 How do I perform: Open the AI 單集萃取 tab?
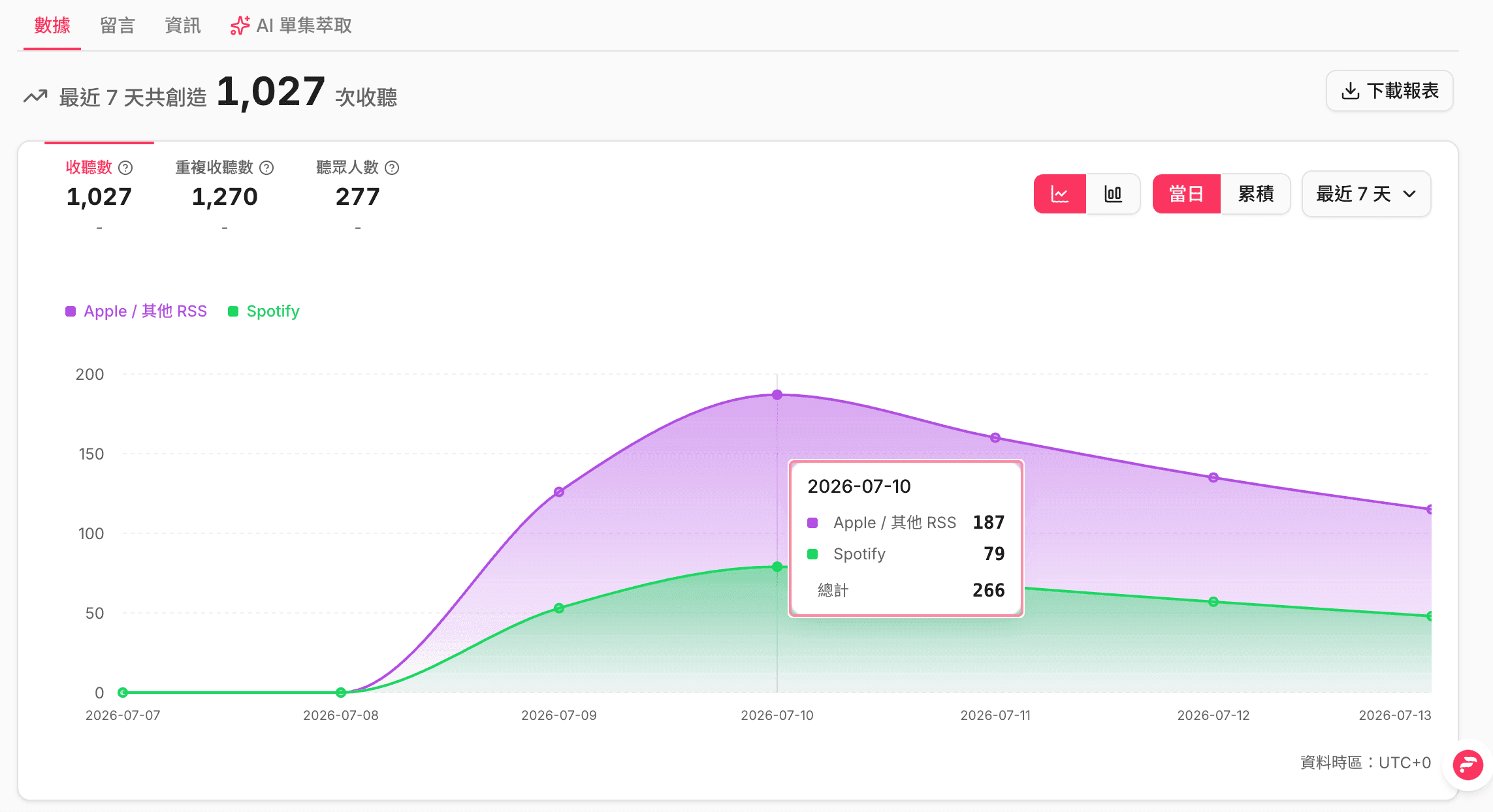pos(291,25)
